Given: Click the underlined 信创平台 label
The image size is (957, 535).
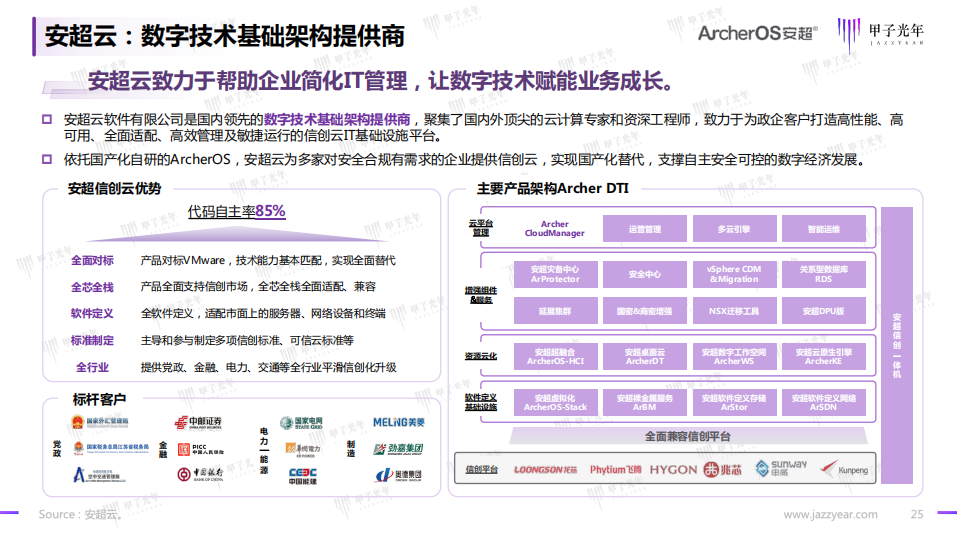Looking at the screenshot, I should tap(482, 469).
